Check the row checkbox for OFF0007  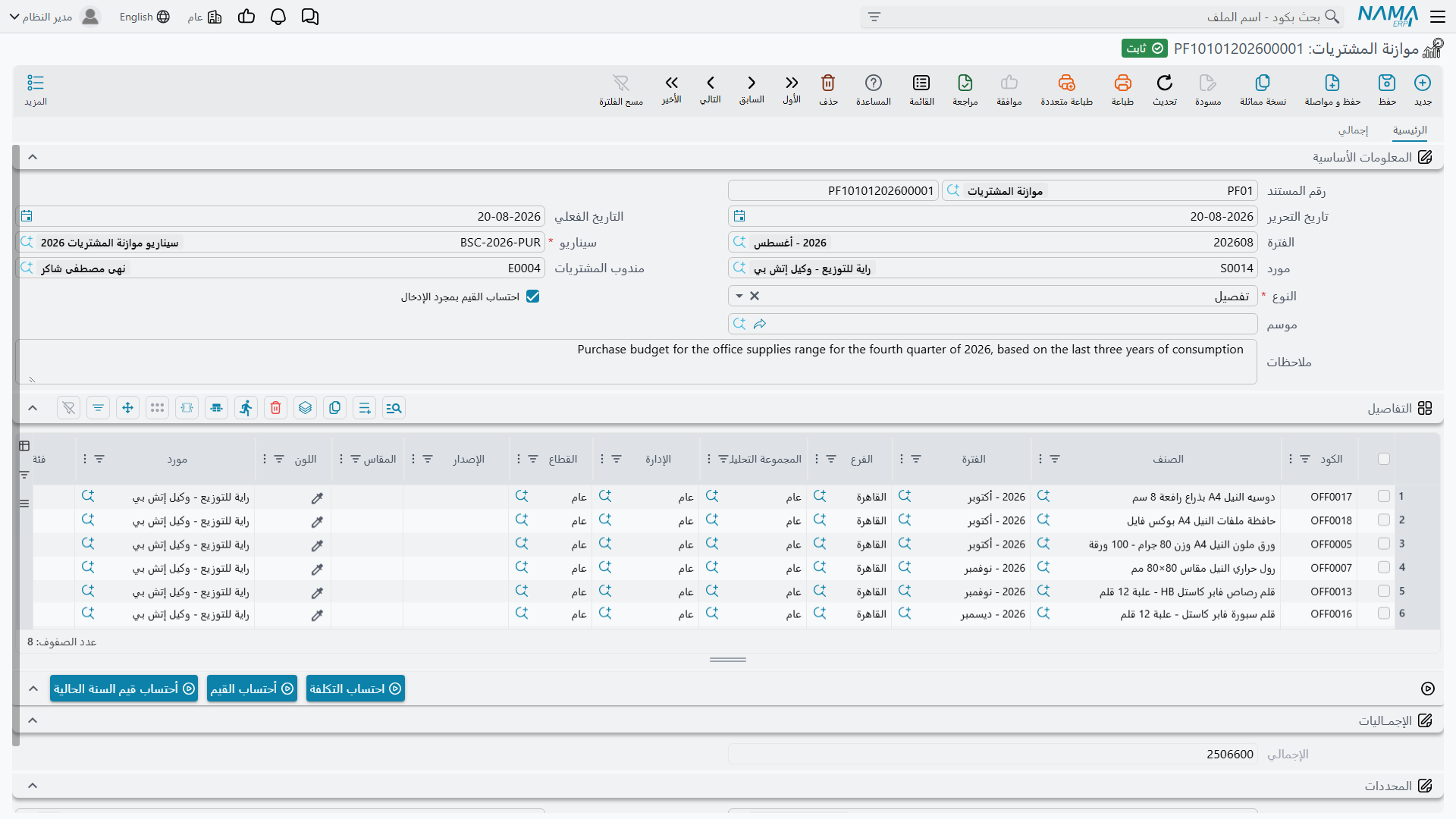1384,567
